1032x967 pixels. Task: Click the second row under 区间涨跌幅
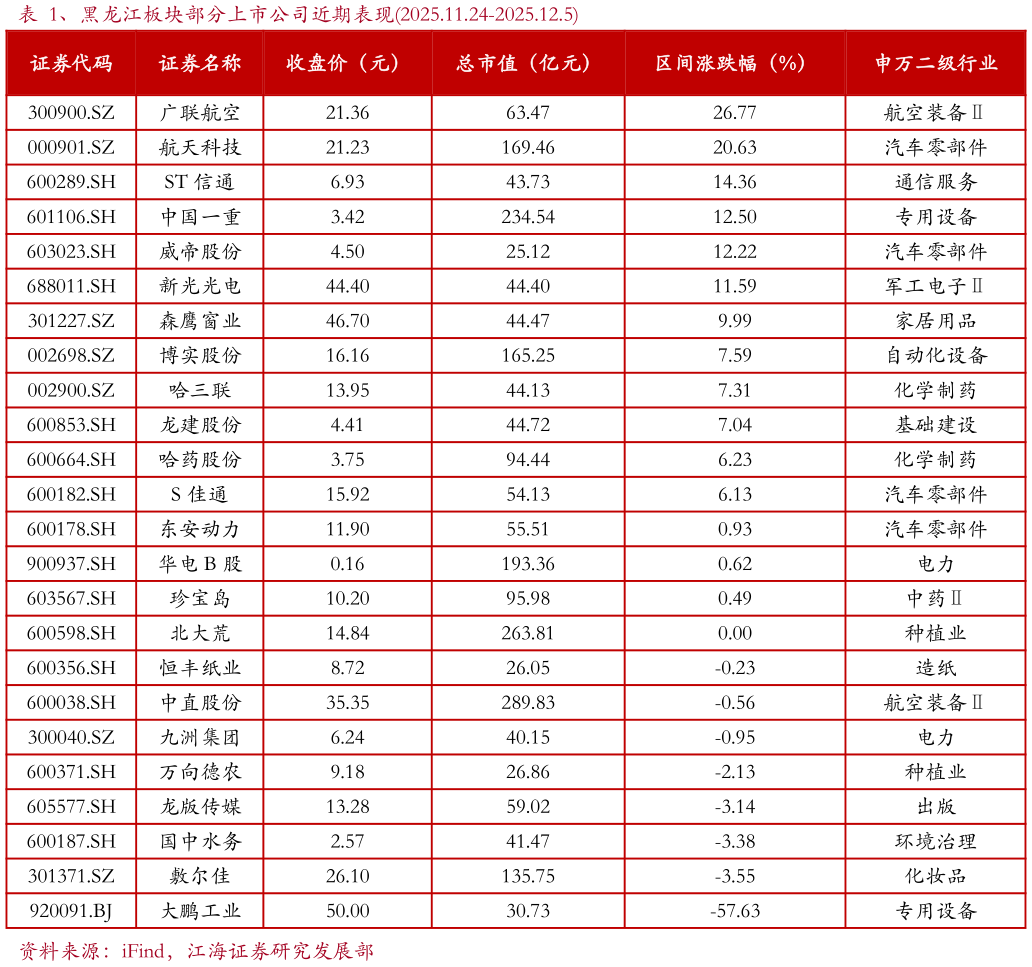[x=732, y=147]
